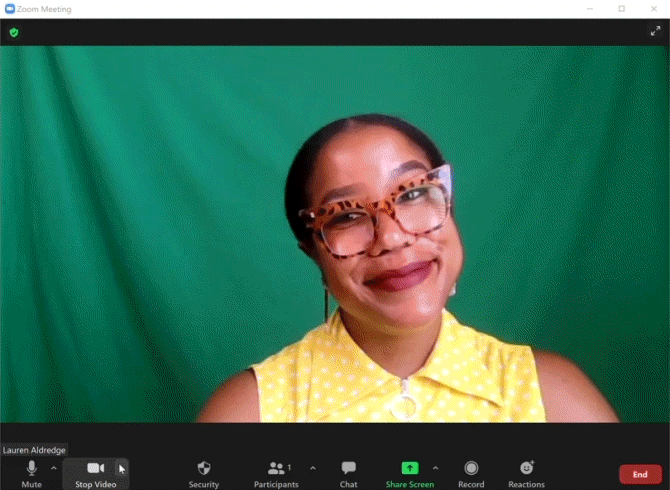Viewport: 670px width, 490px height.
Task: Mute the microphone
Action: (31, 474)
